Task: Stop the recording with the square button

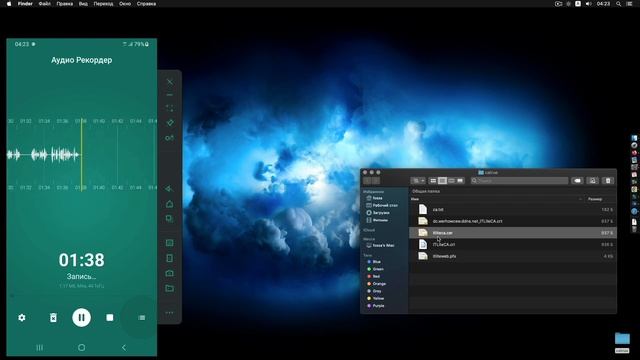Action: click(110, 318)
